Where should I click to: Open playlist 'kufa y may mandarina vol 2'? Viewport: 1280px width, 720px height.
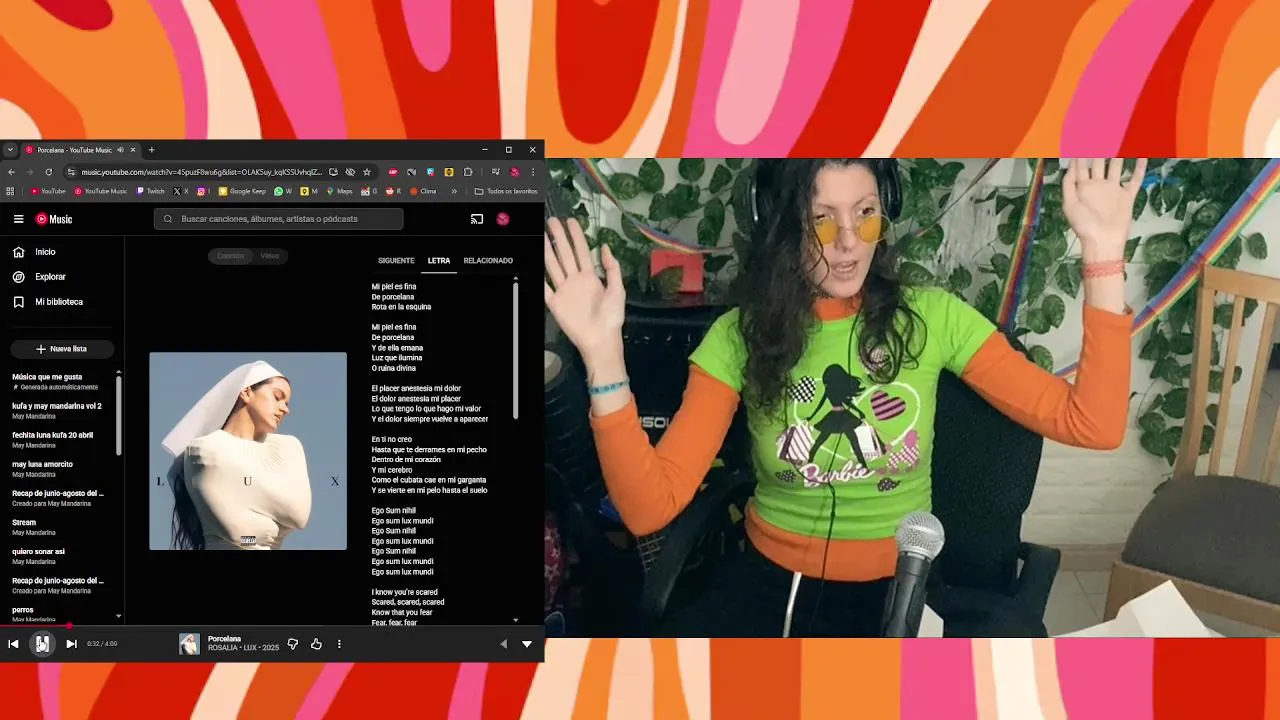pyautogui.click(x=58, y=411)
